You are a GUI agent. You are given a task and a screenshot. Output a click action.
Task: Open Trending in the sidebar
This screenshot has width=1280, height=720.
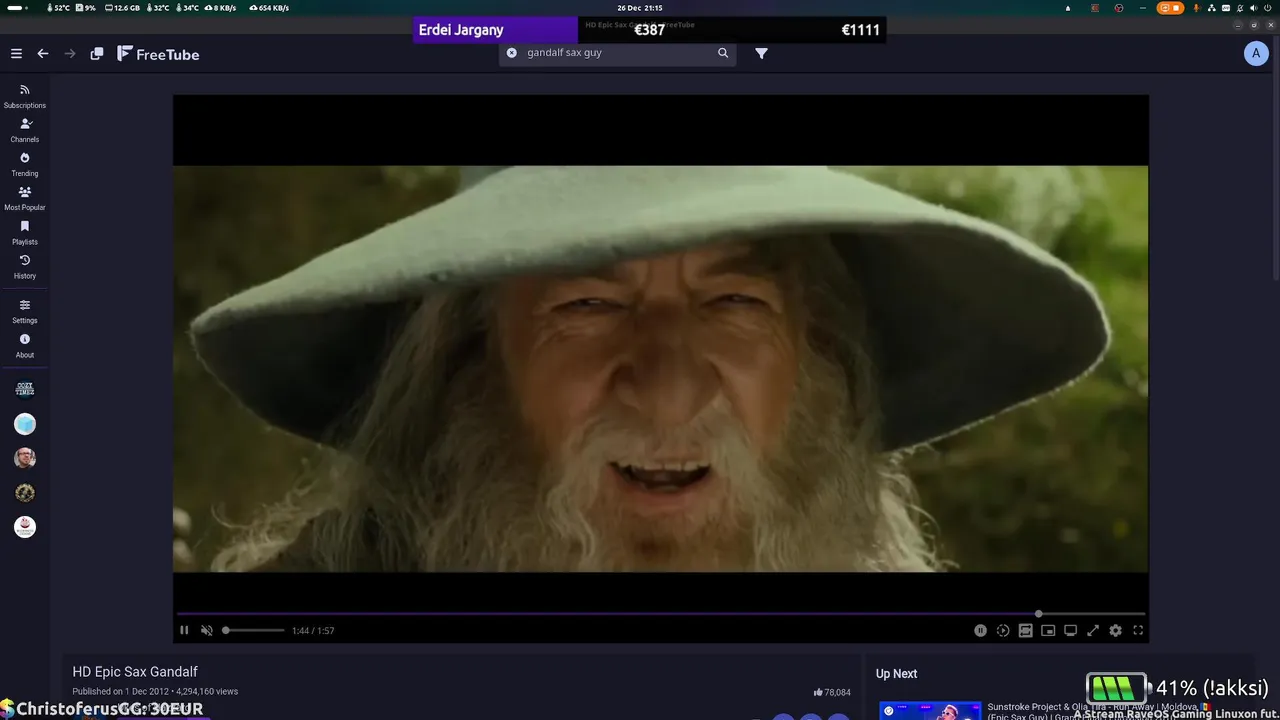pos(25,164)
